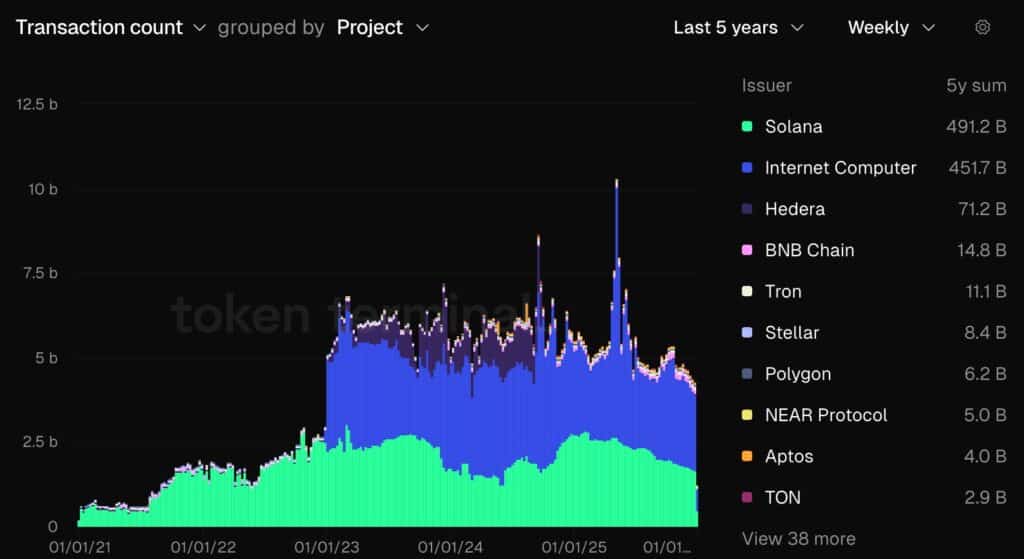This screenshot has width=1024, height=559.
Task: Click the 01/01/22 x-axis date label
Action: 203,547
